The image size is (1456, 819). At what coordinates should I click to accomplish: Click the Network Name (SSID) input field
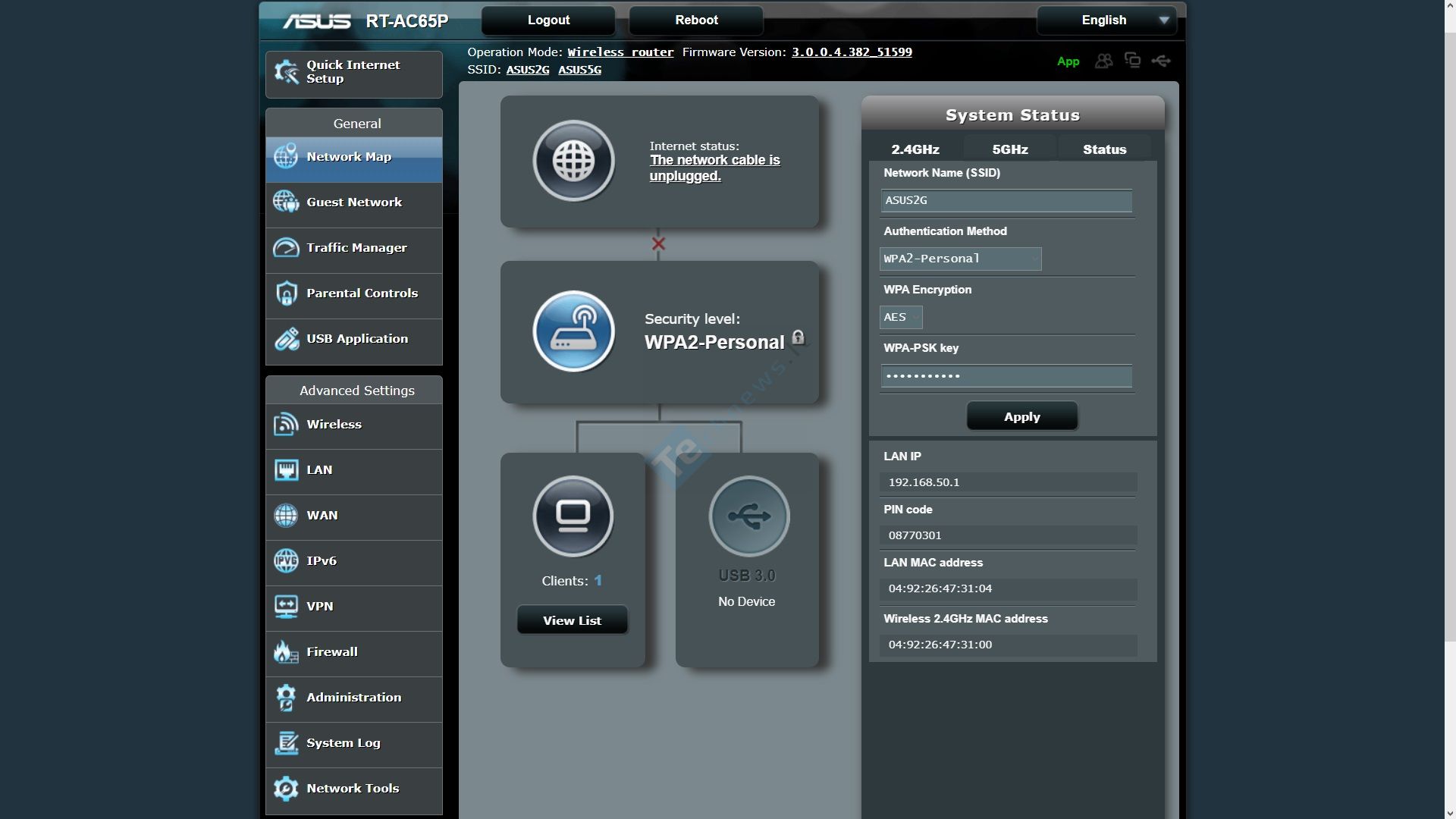(x=1006, y=200)
